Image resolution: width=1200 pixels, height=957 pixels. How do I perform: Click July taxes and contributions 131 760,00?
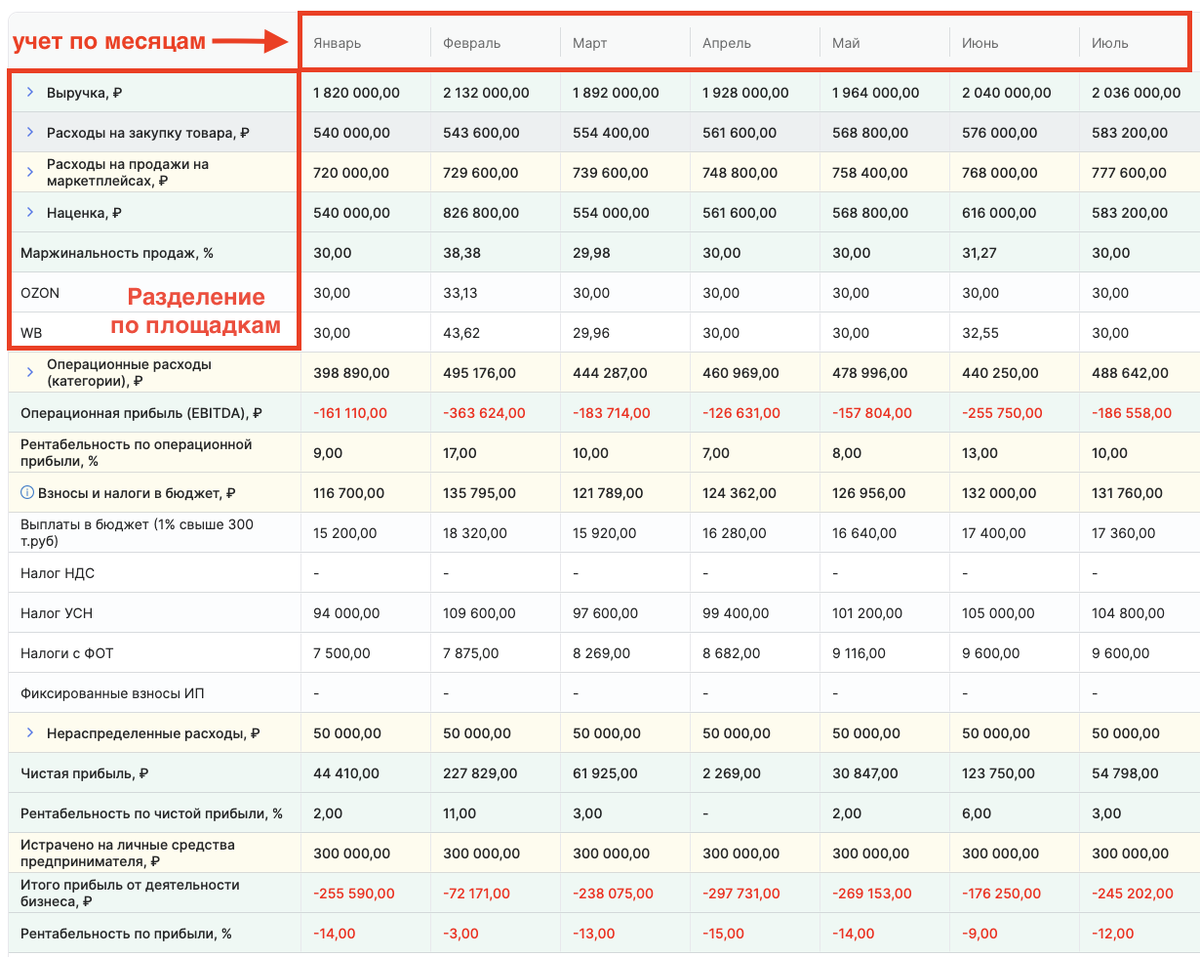pyautogui.click(x=1128, y=493)
